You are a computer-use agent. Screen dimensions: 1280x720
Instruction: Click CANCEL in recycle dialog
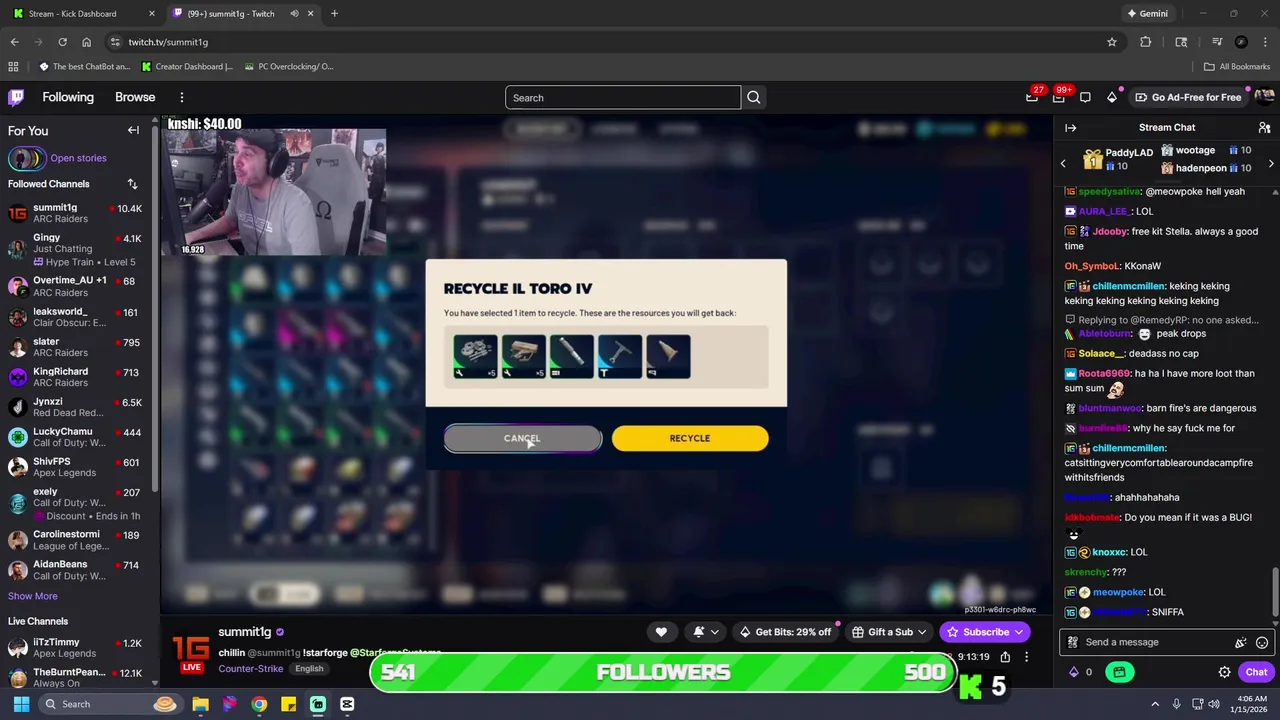coord(522,438)
